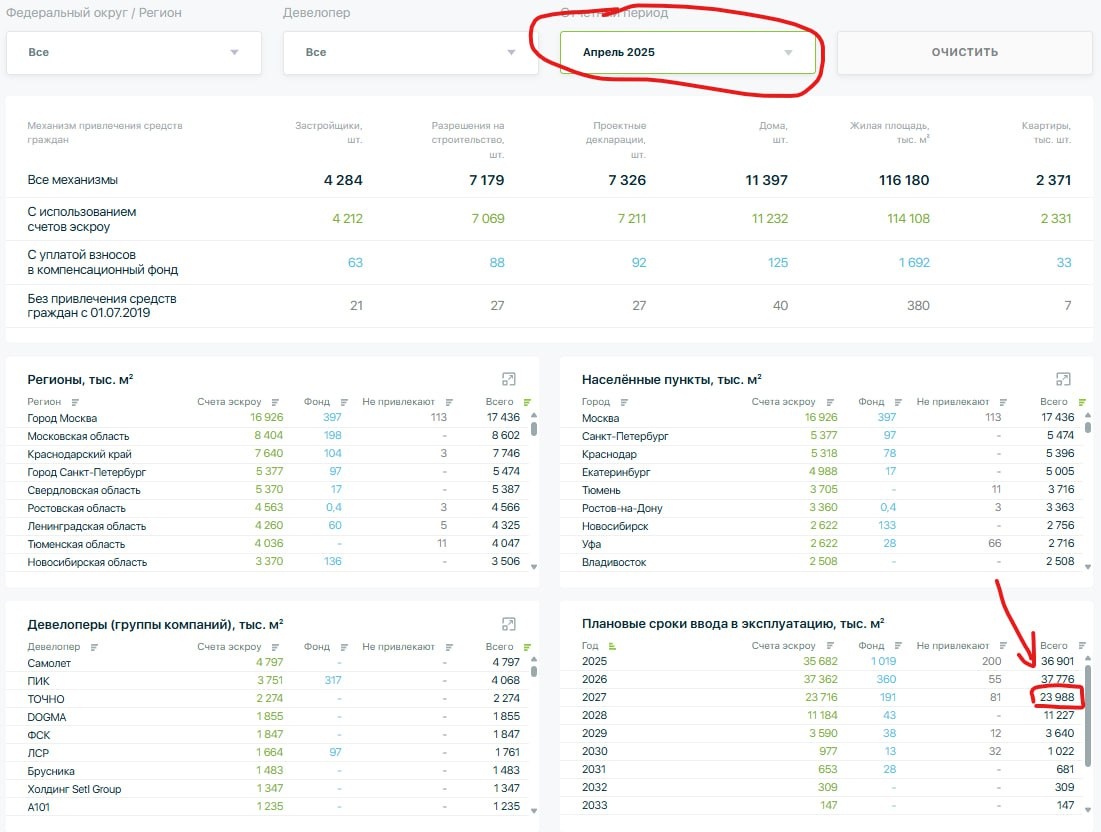Sort Населённые пункты by Всего column
Viewport: 1101px width, 832px height.
pyautogui.click(x=1082, y=402)
